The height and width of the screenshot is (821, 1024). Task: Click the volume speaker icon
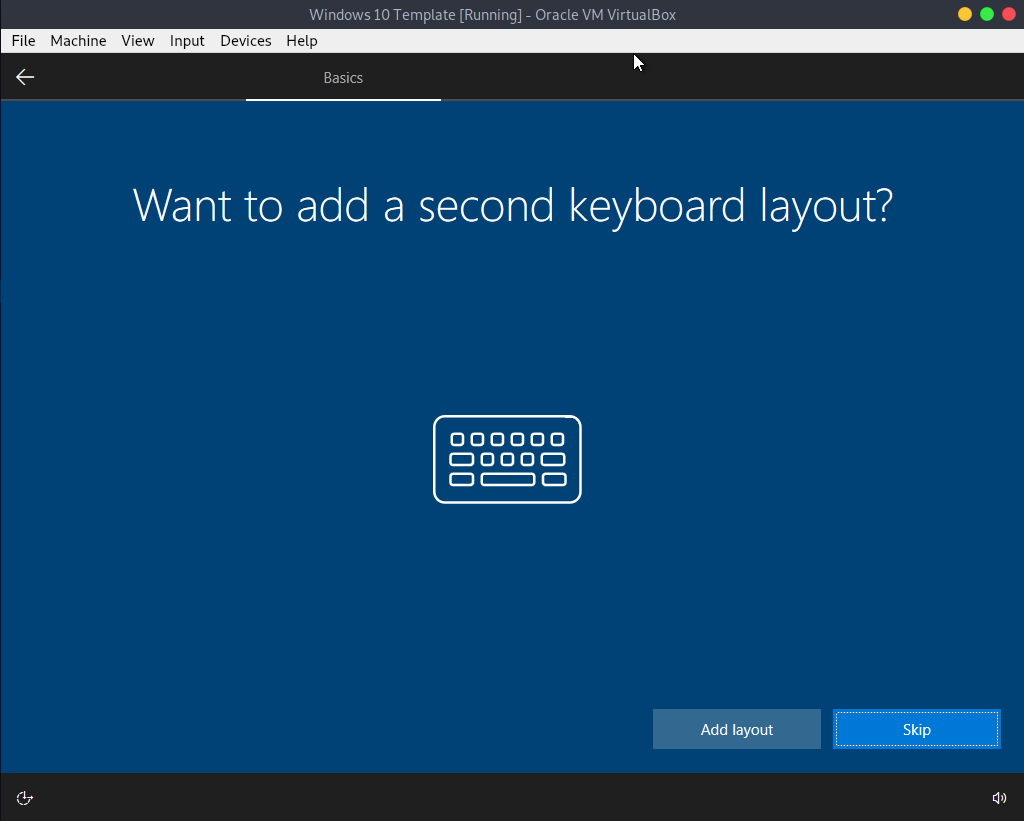[x=999, y=797]
